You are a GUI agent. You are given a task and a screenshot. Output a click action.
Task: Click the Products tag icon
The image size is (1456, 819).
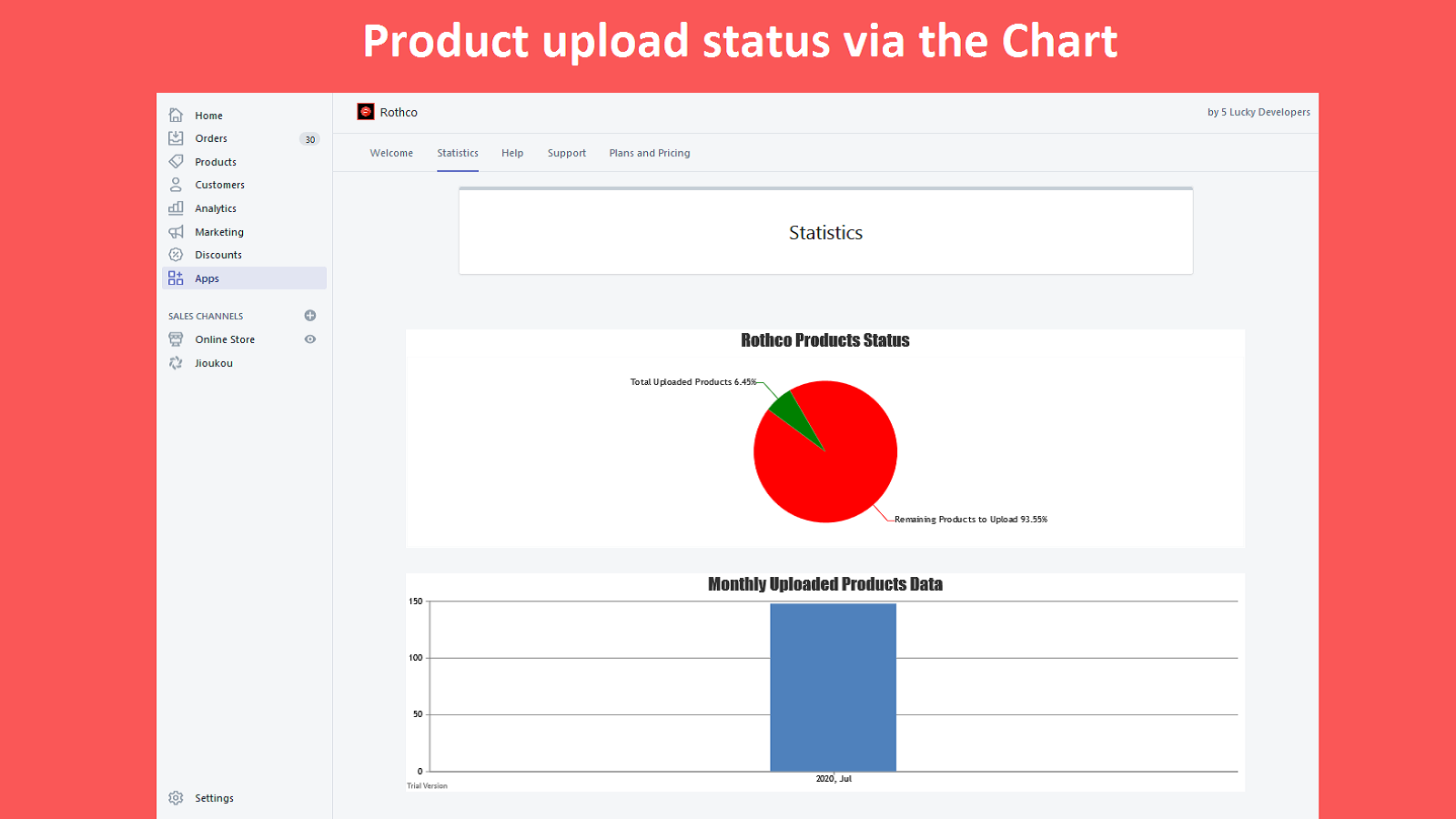tap(177, 162)
